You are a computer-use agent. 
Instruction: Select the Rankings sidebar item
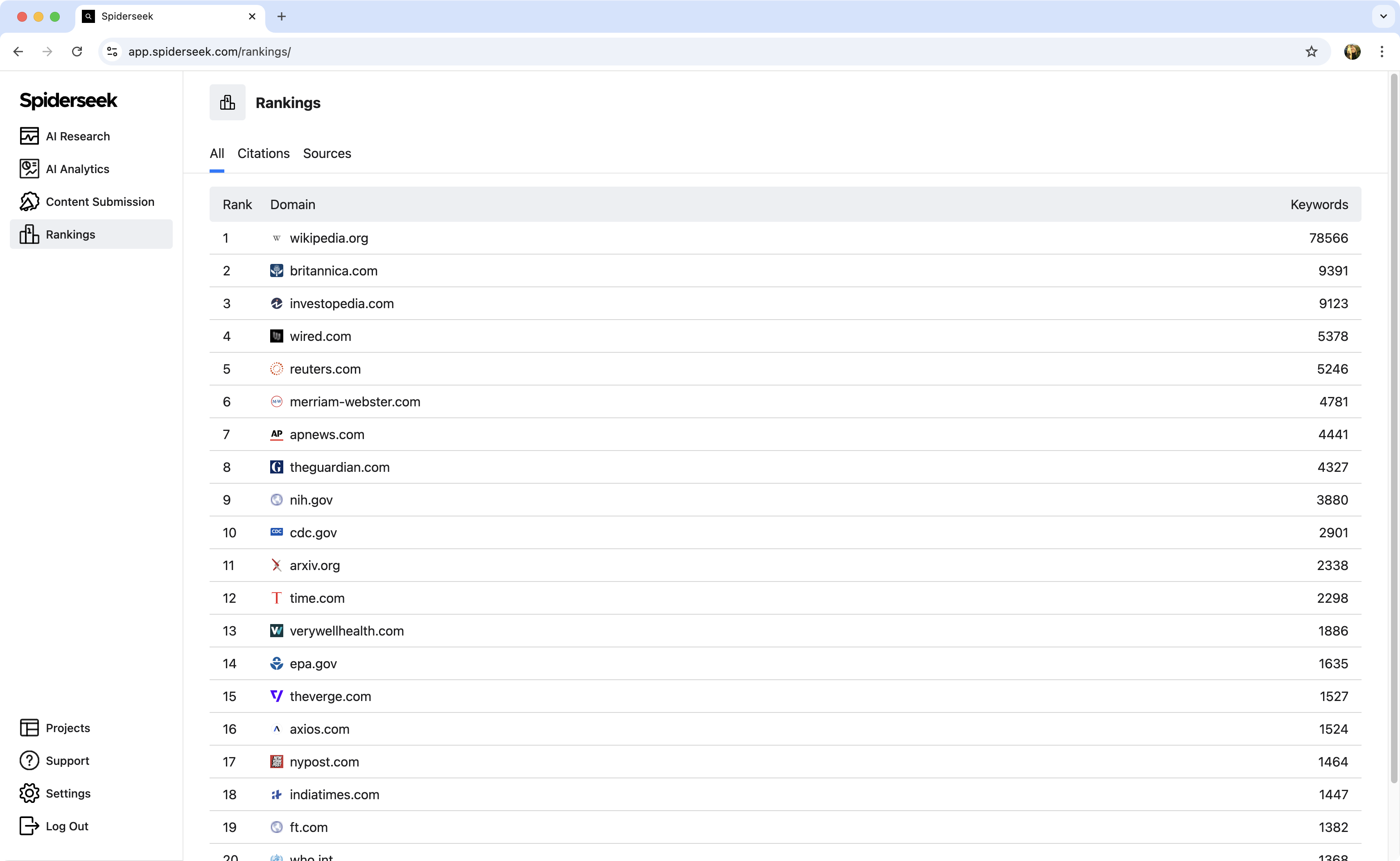point(91,234)
